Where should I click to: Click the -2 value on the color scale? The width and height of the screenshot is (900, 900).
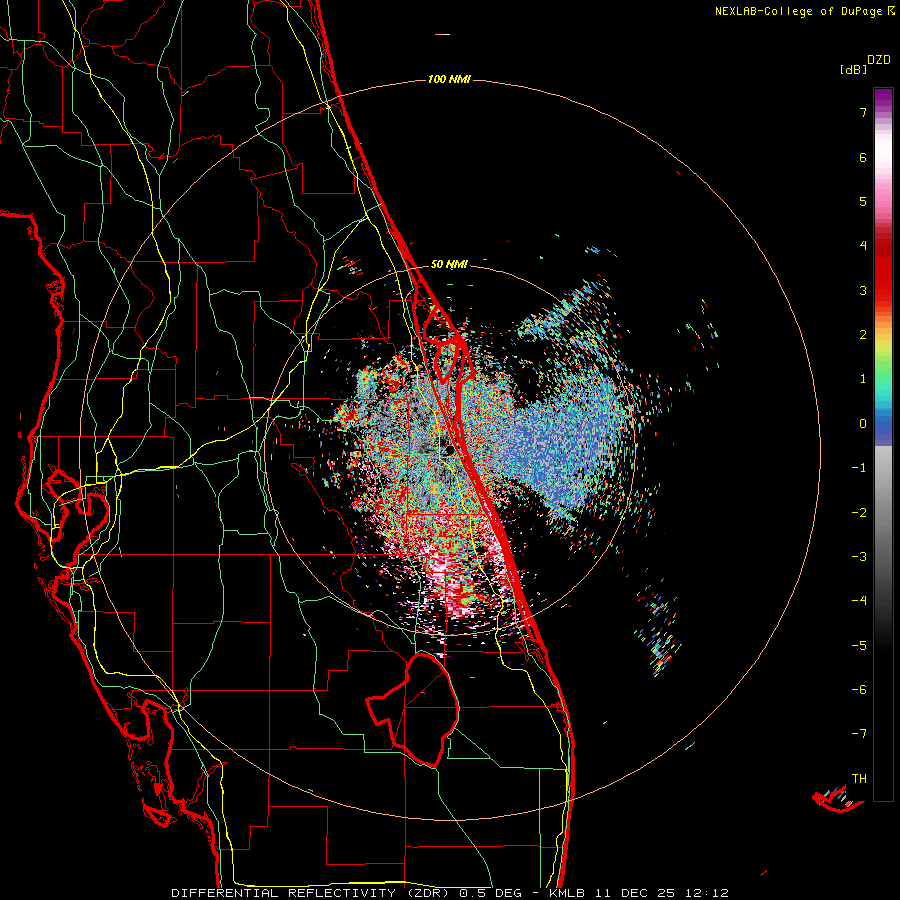[859, 513]
